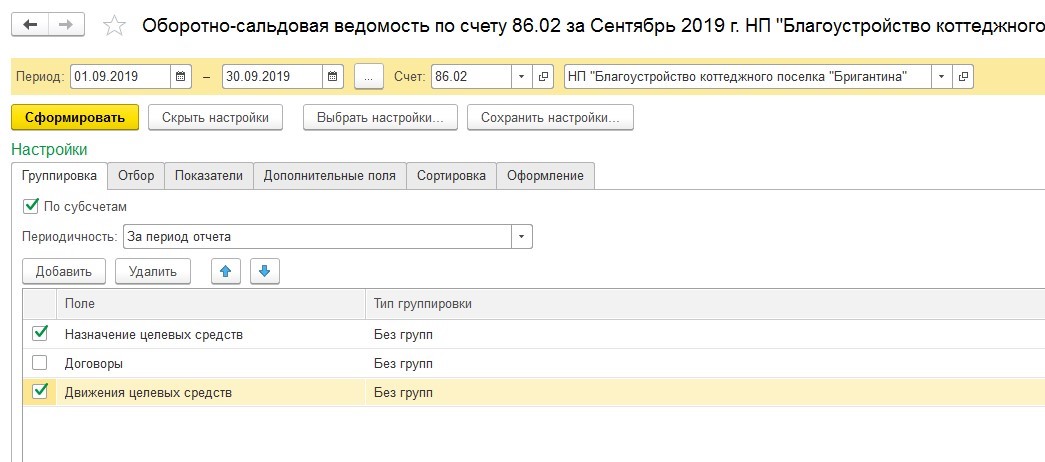Image resolution: width=1045 pixels, height=462 pixels.
Task: Click the forward navigation arrow
Action: coord(65,25)
